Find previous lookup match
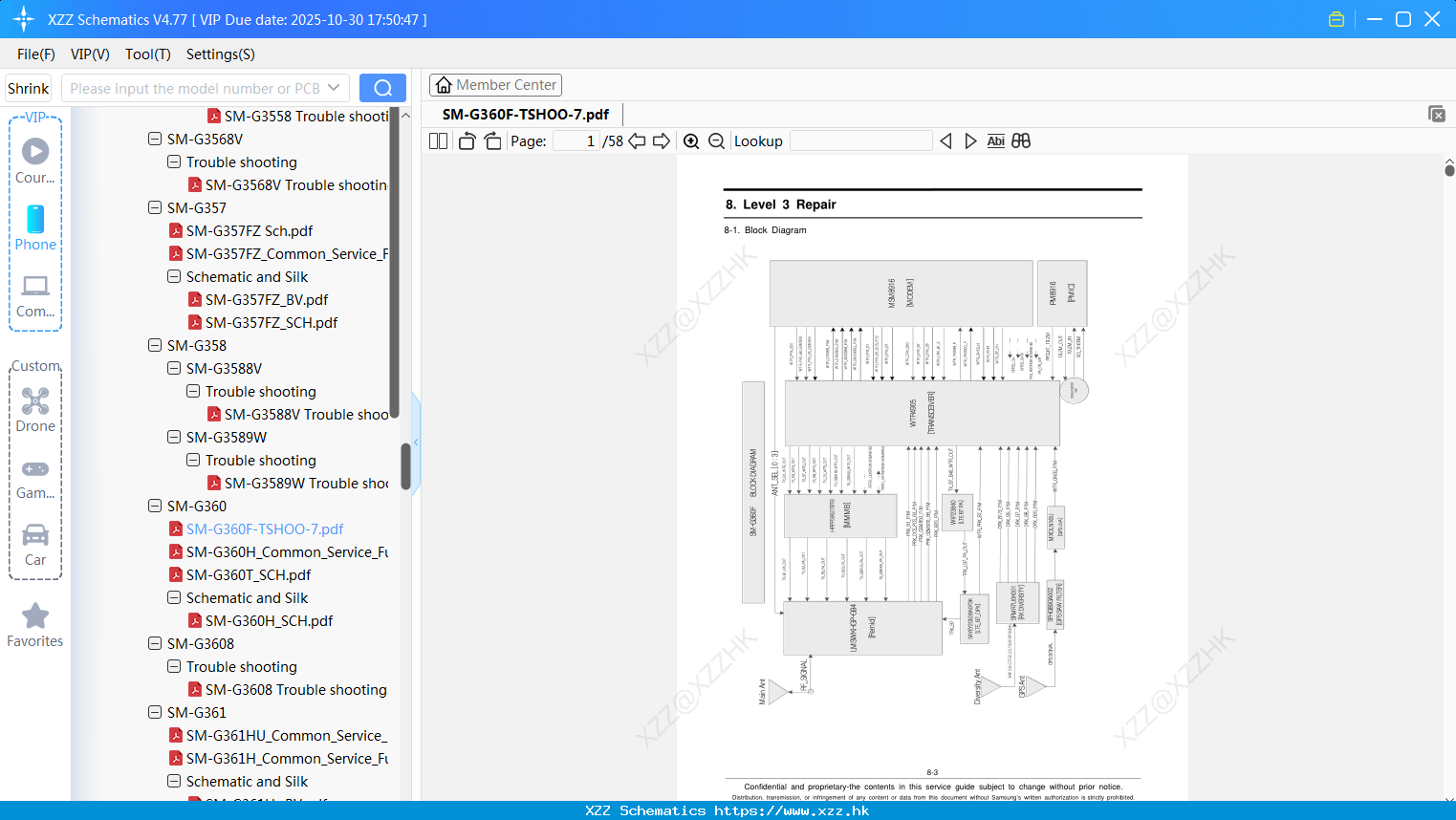 [945, 141]
